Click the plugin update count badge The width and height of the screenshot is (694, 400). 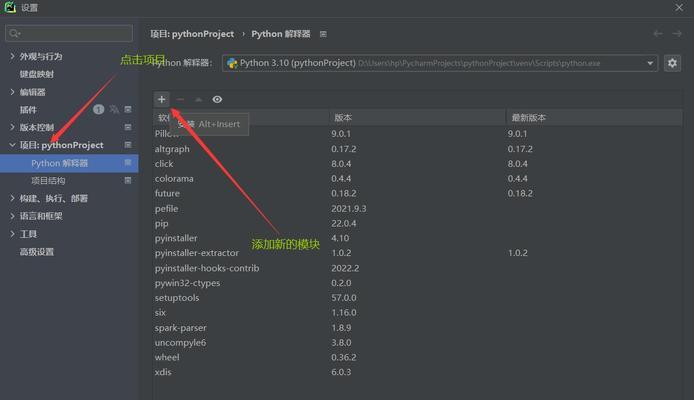coord(98,109)
